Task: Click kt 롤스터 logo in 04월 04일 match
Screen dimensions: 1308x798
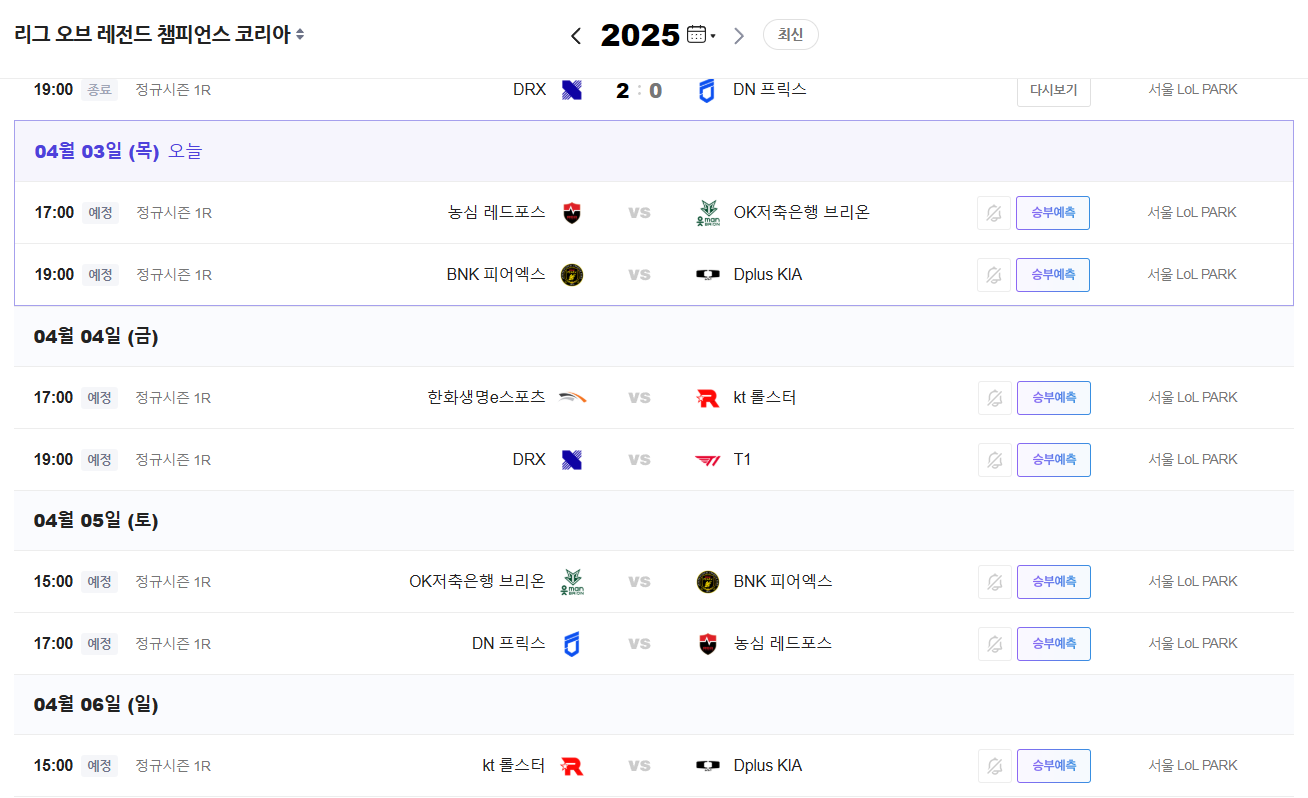Action: (707, 398)
